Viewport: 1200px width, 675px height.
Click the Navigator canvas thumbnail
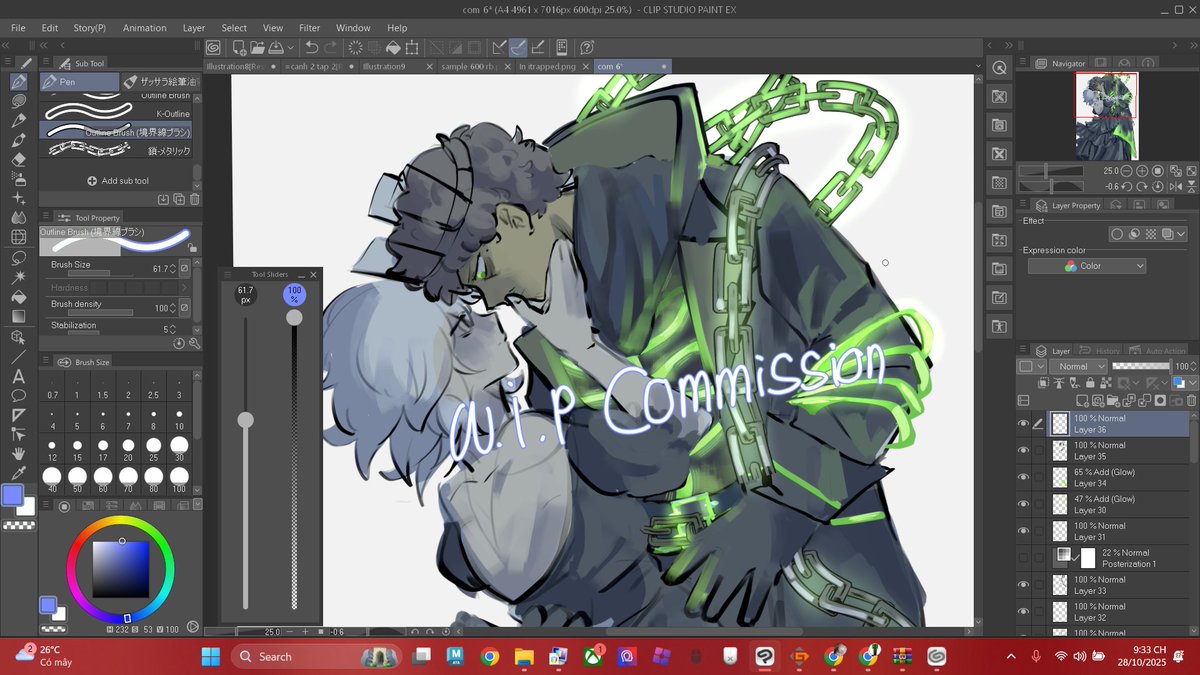[x=1106, y=116]
